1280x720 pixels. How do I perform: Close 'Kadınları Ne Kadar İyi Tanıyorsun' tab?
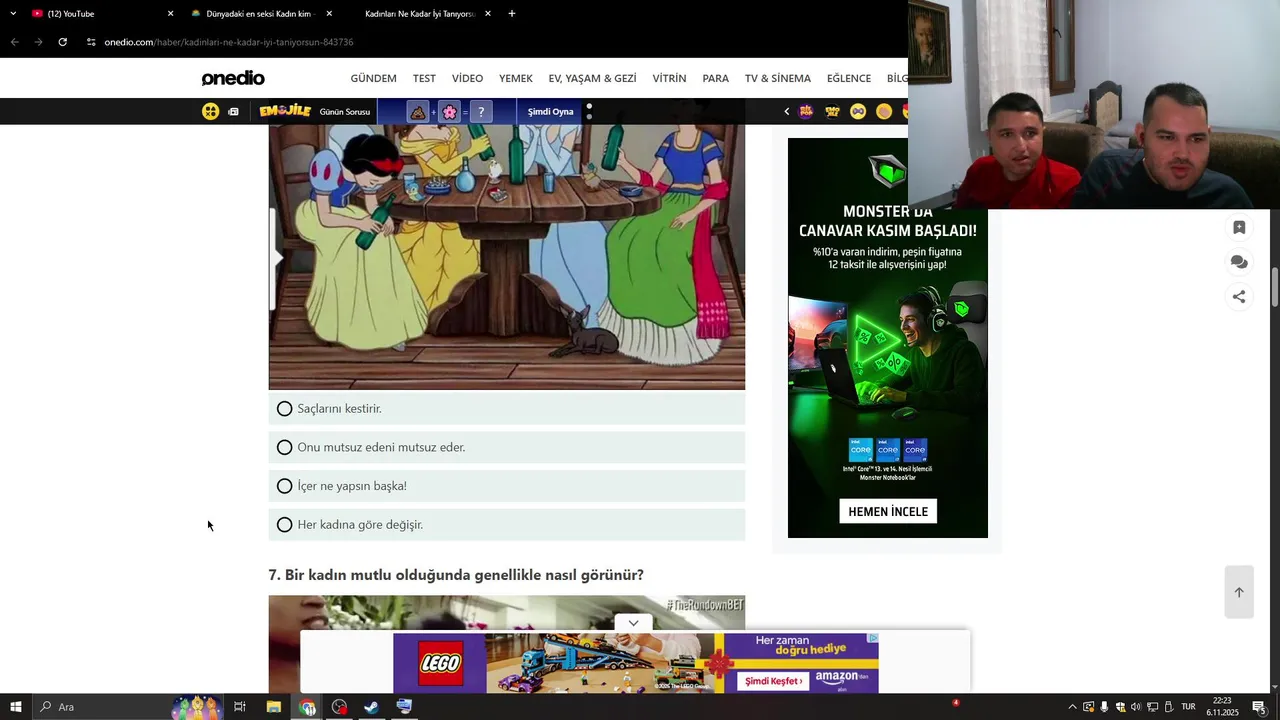(488, 14)
